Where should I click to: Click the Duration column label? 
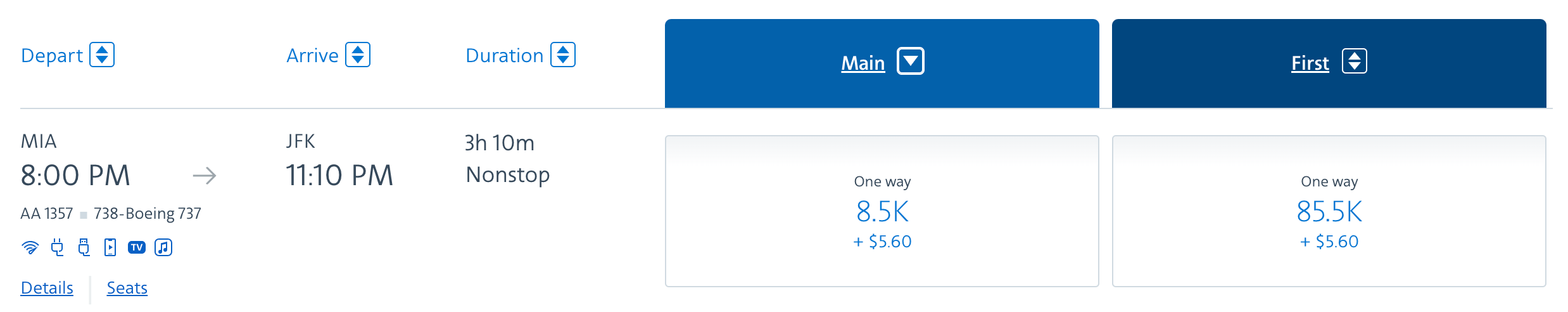[505, 56]
